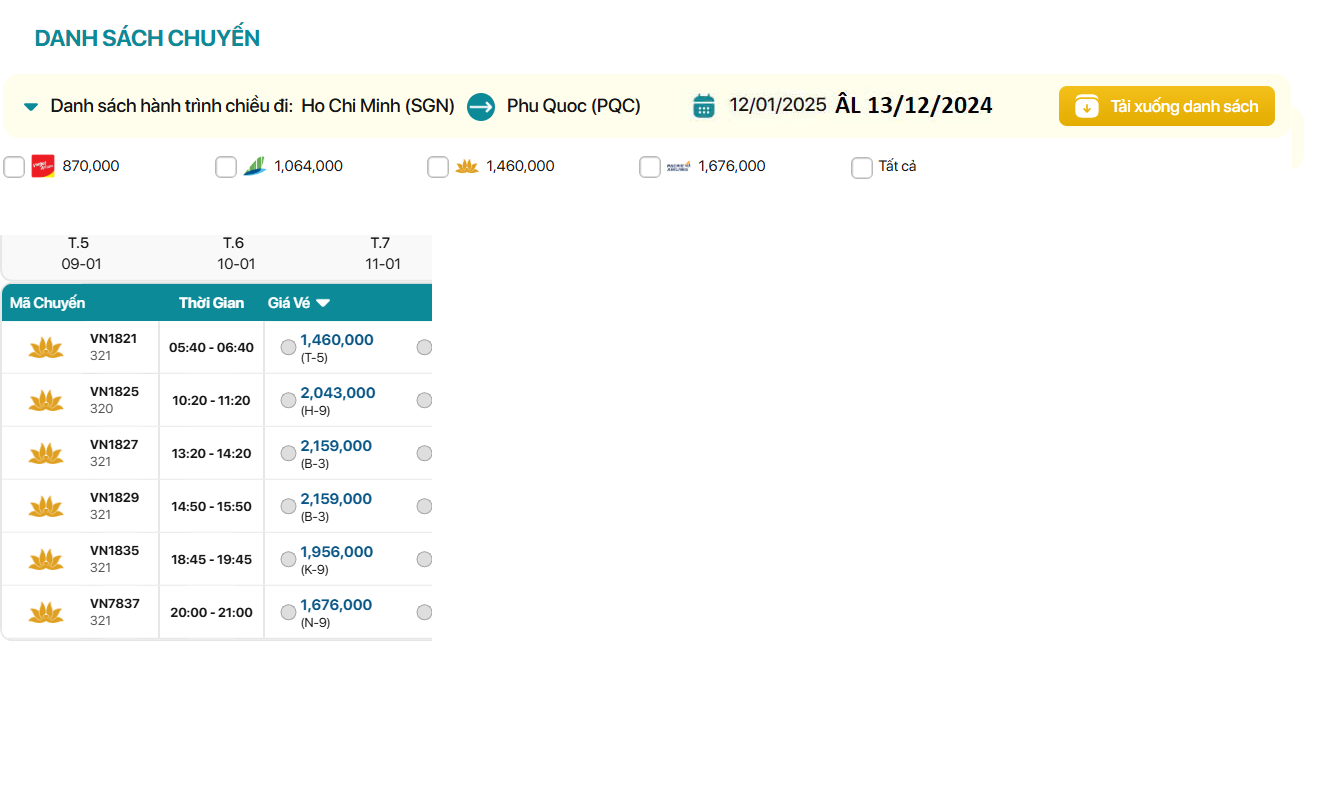This screenshot has height=801, width=1332.
Task: Collapse the 'Danh sách hành trình chiều đi' section
Action: pos(31,106)
